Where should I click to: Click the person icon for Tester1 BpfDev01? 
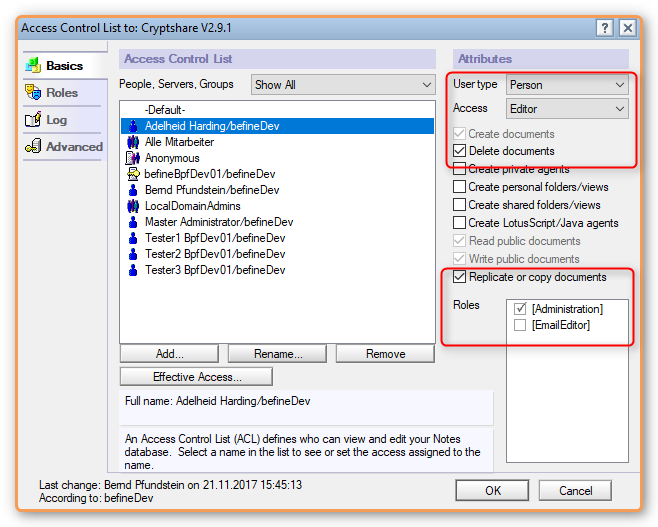[133, 237]
